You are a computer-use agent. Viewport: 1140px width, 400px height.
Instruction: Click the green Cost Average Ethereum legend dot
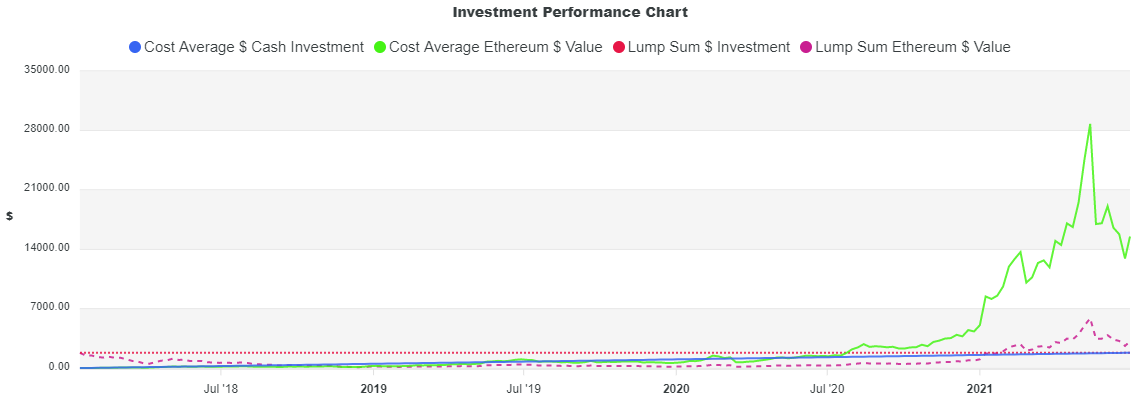click(x=379, y=47)
